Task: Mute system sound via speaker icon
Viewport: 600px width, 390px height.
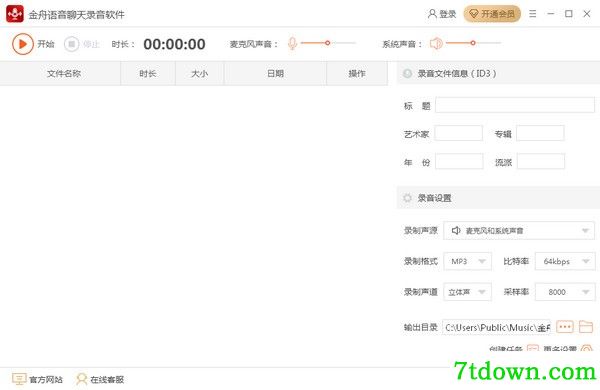Action: (436, 44)
